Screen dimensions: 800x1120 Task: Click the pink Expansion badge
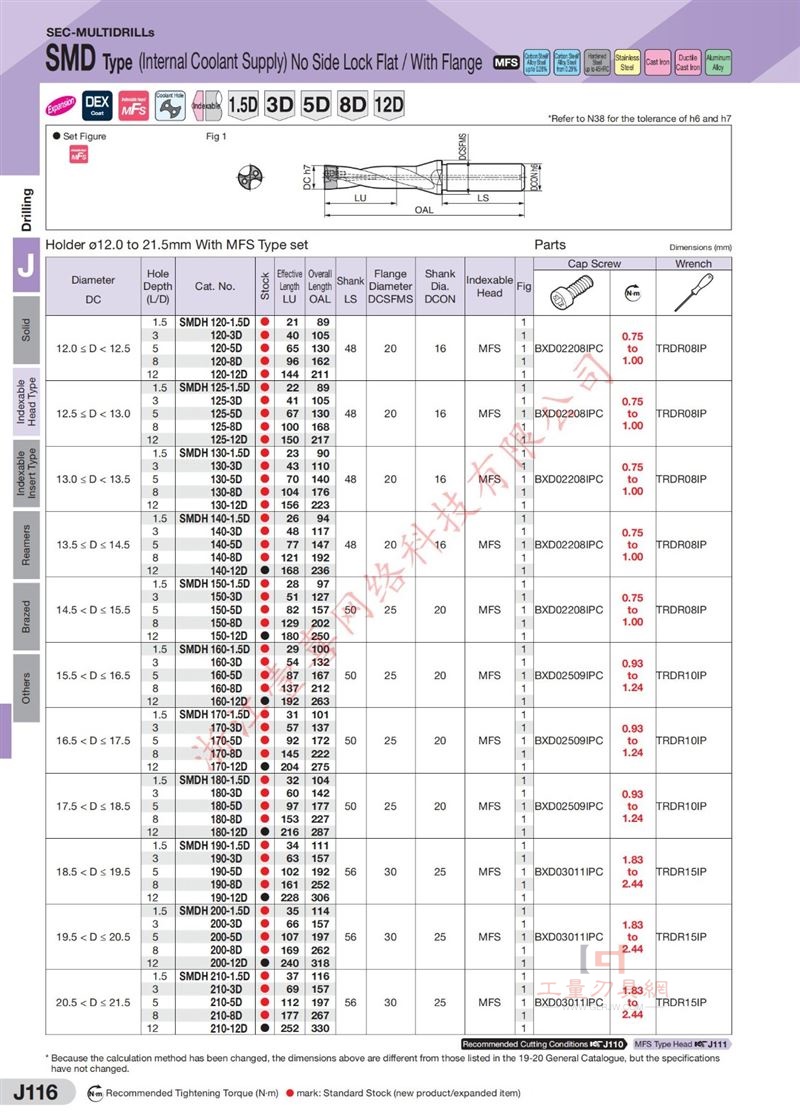click(x=61, y=106)
